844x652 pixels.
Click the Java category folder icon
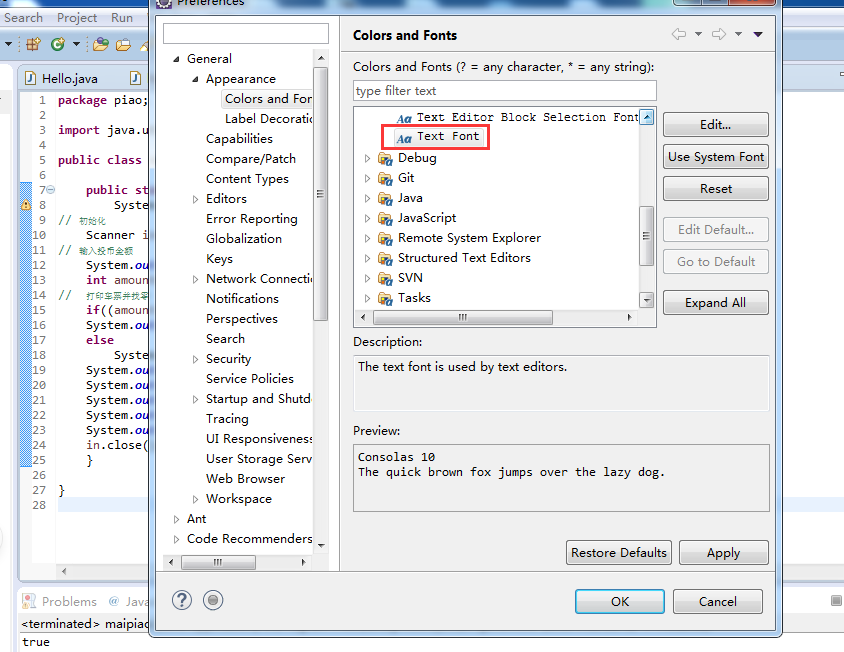(x=385, y=198)
